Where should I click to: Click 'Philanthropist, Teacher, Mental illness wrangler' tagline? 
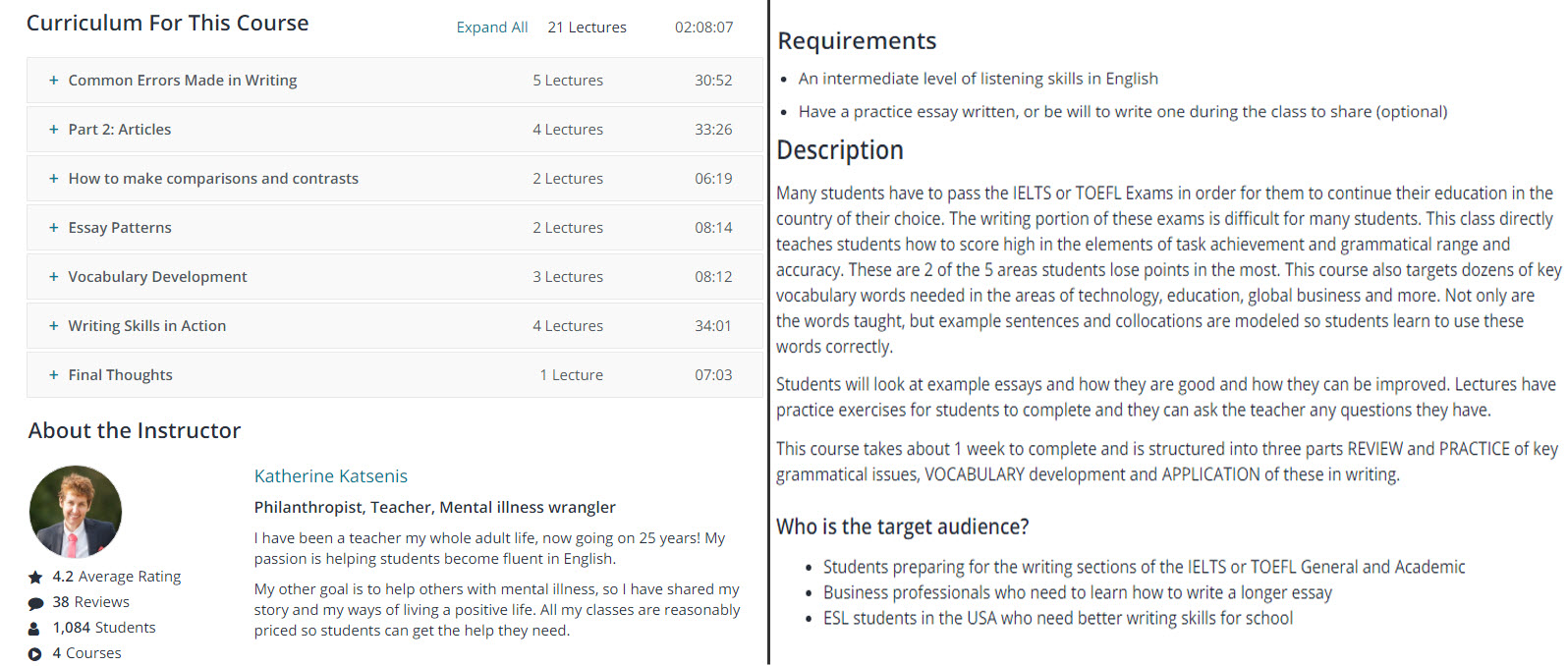[435, 507]
